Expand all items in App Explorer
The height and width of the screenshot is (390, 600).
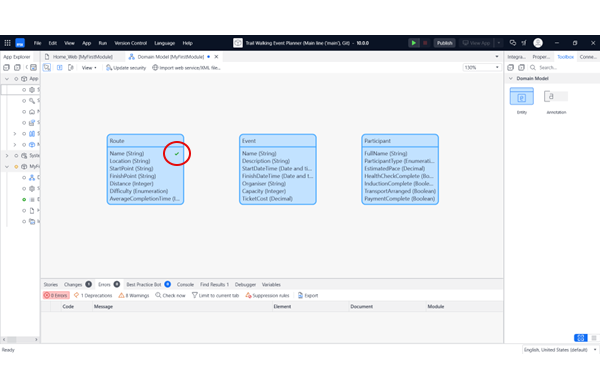[17, 68]
